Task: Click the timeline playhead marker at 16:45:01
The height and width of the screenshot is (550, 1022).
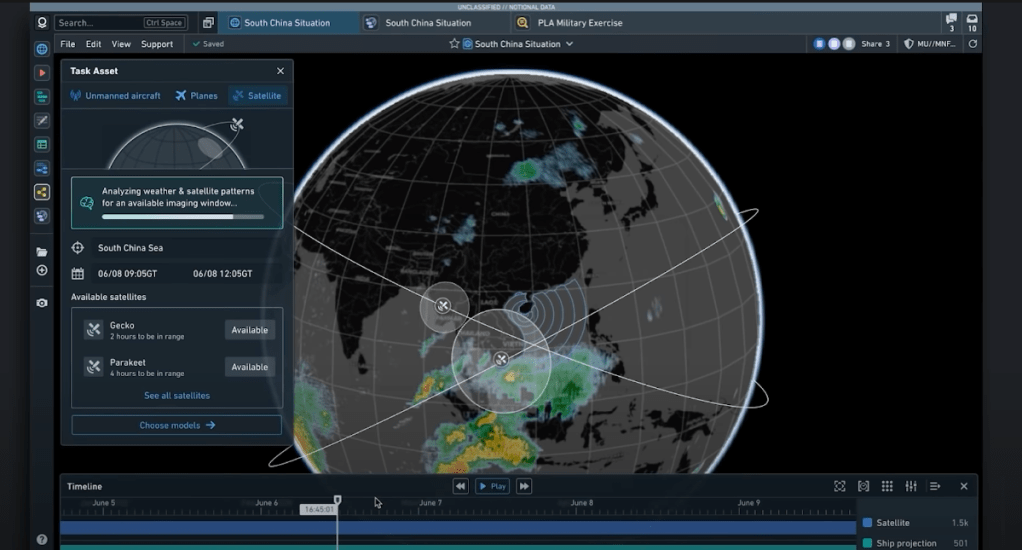Action: pyautogui.click(x=337, y=500)
